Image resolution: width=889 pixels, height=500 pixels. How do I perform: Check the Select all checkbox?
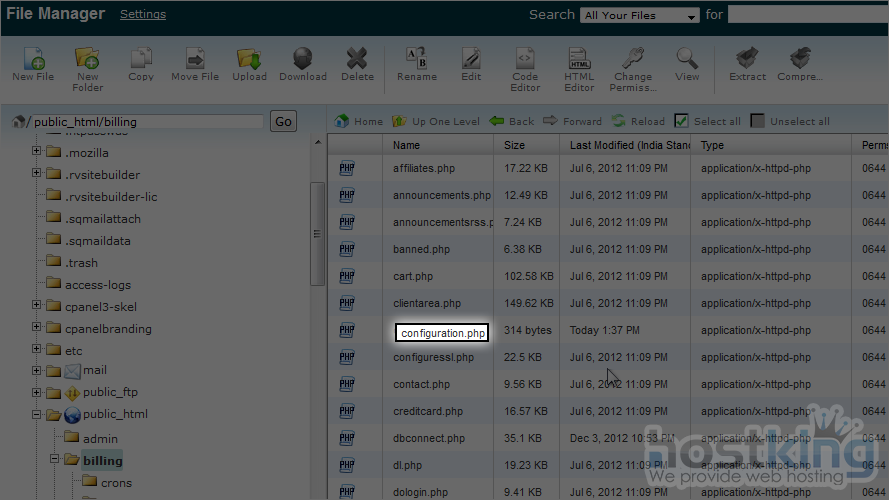click(681, 121)
